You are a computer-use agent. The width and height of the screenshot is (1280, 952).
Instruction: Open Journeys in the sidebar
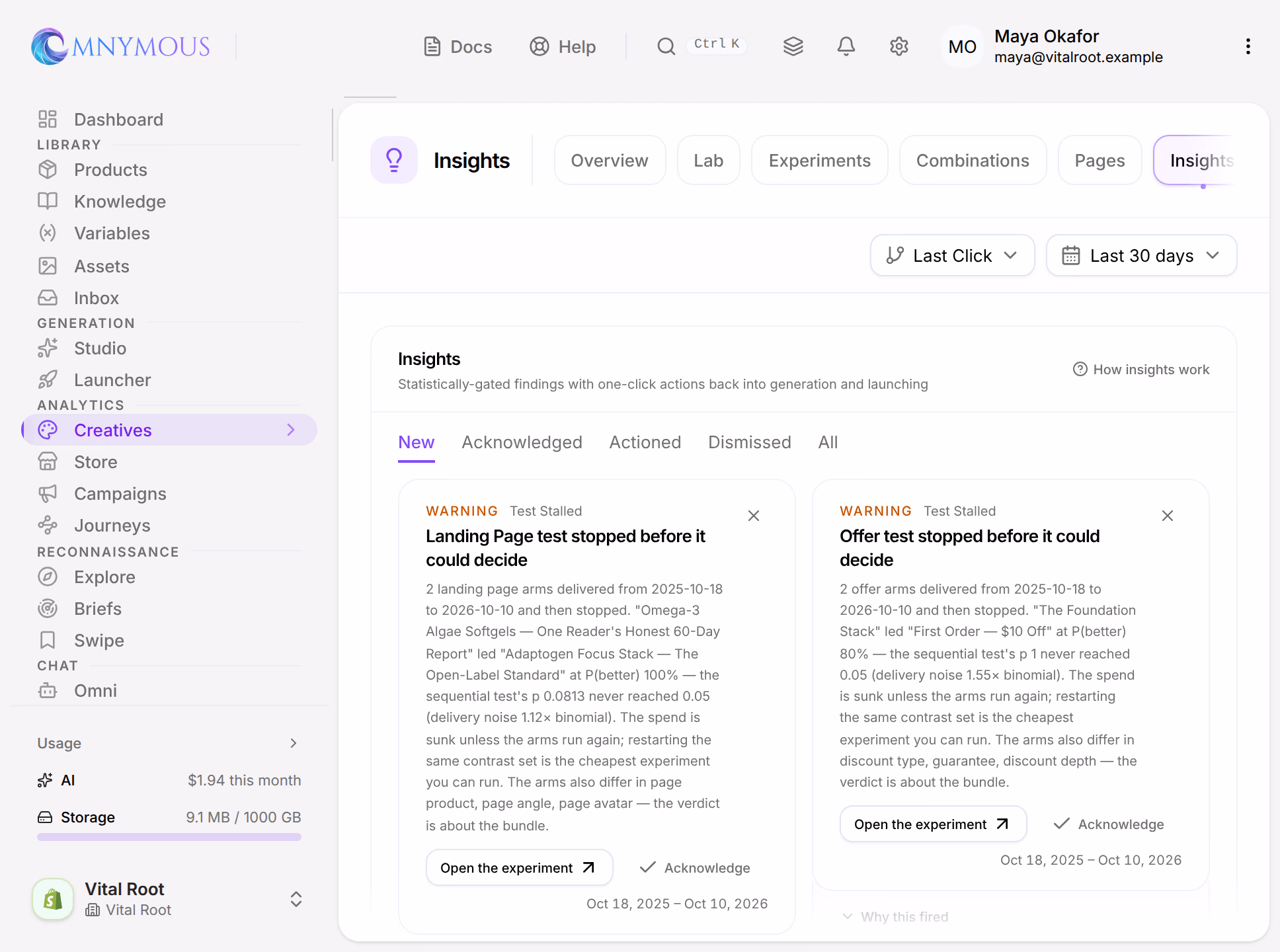[x=169, y=526]
